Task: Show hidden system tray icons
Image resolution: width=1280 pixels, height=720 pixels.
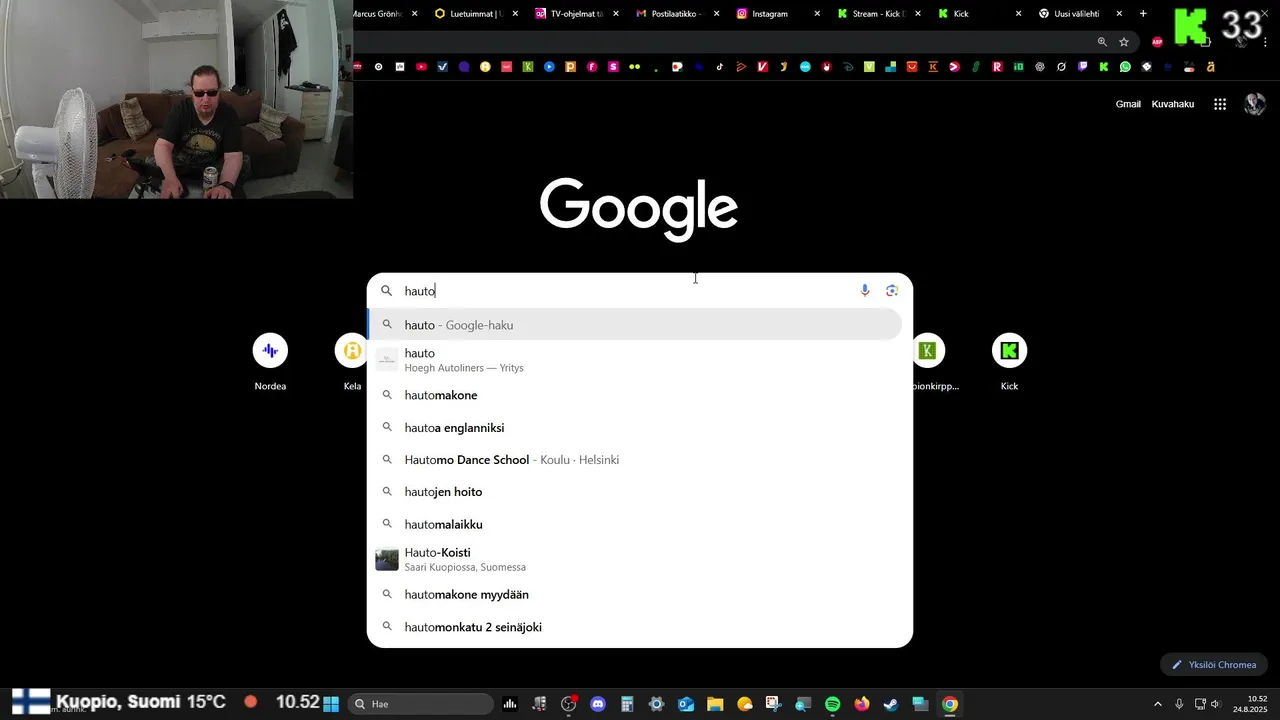Action: (x=1158, y=704)
